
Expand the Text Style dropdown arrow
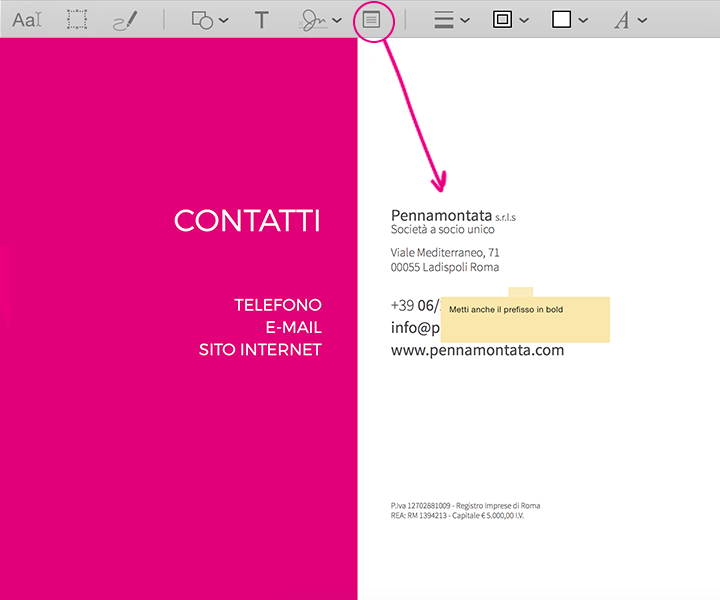pos(642,20)
